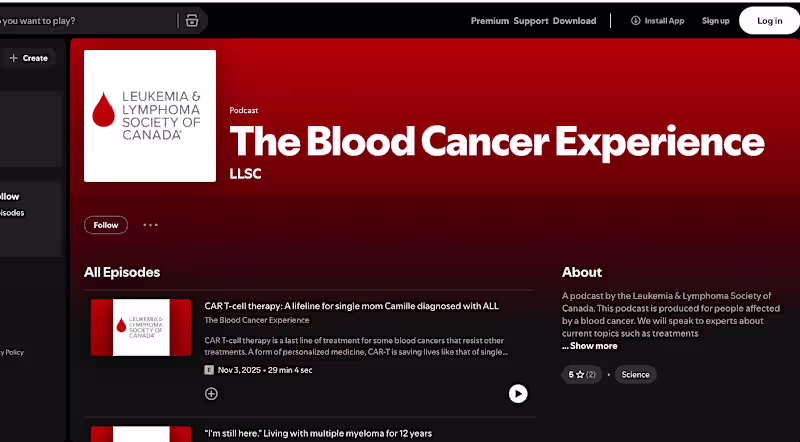Click the Browse icon in search bar
This screenshot has height=442, width=800.
click(x=192, y=20)
